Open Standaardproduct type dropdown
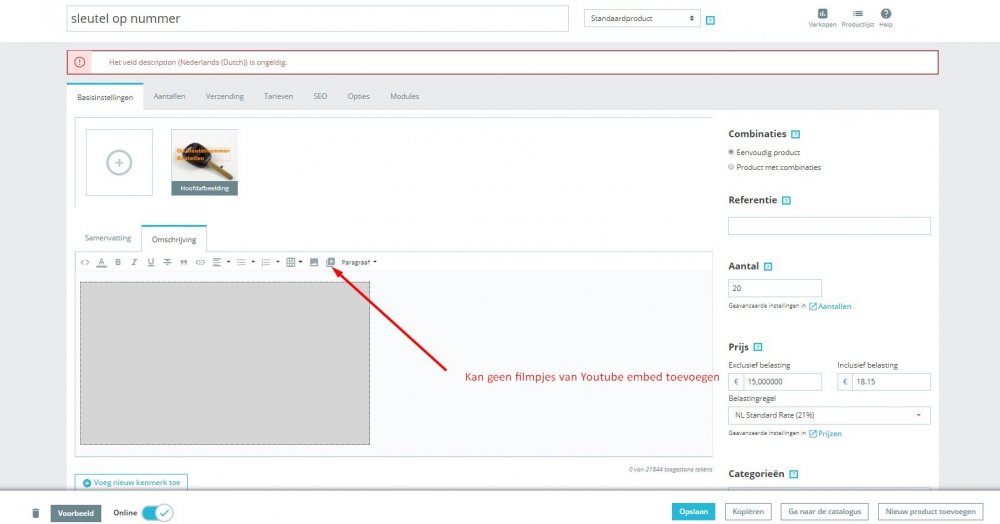1000x524 pixels. coord(642,18)
